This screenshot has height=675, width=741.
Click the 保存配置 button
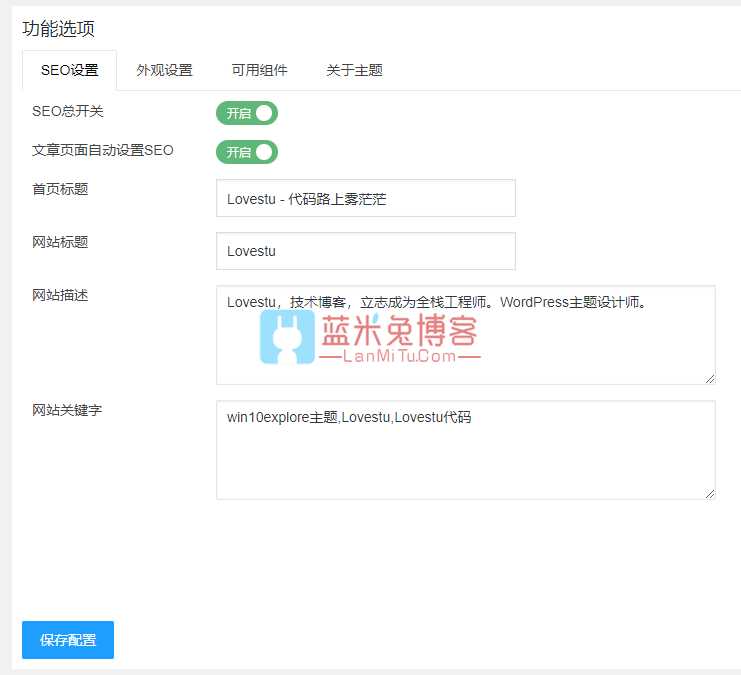68,640
